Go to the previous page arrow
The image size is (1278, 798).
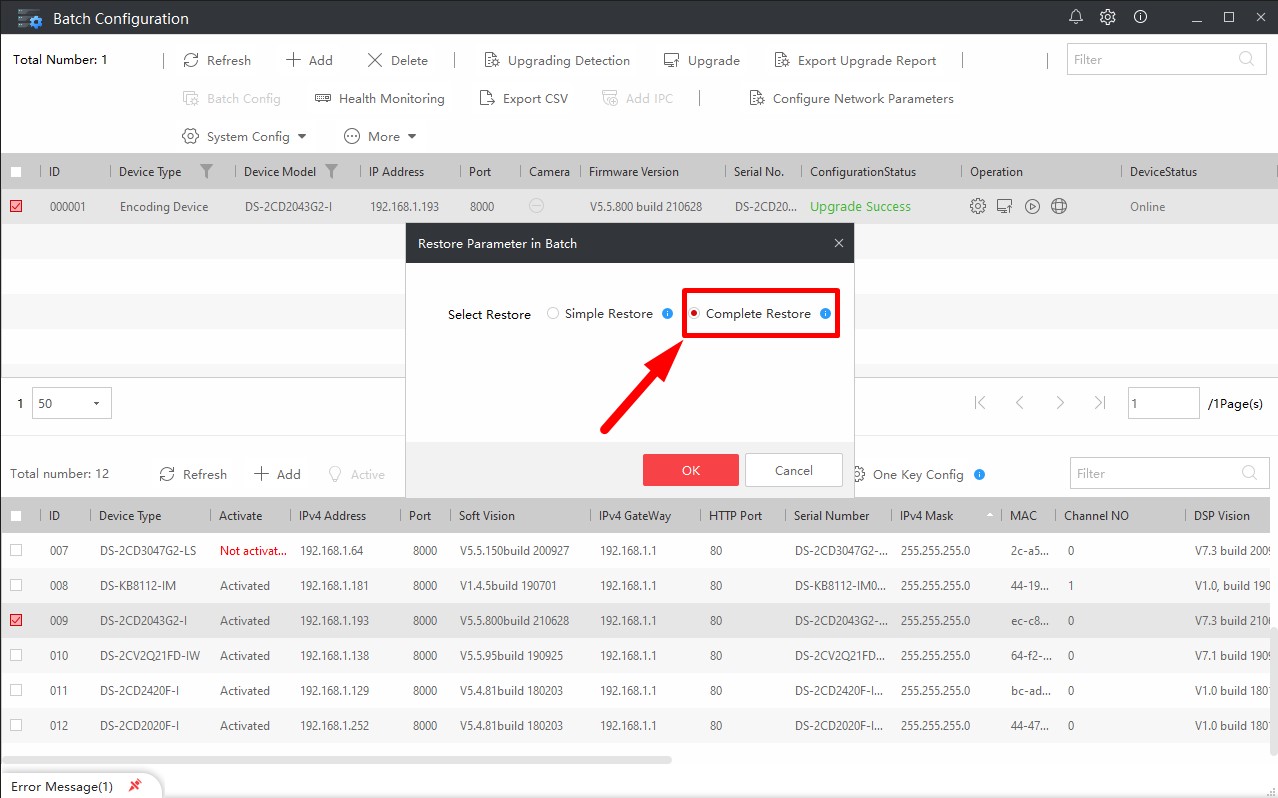[x=1020, y=403]
